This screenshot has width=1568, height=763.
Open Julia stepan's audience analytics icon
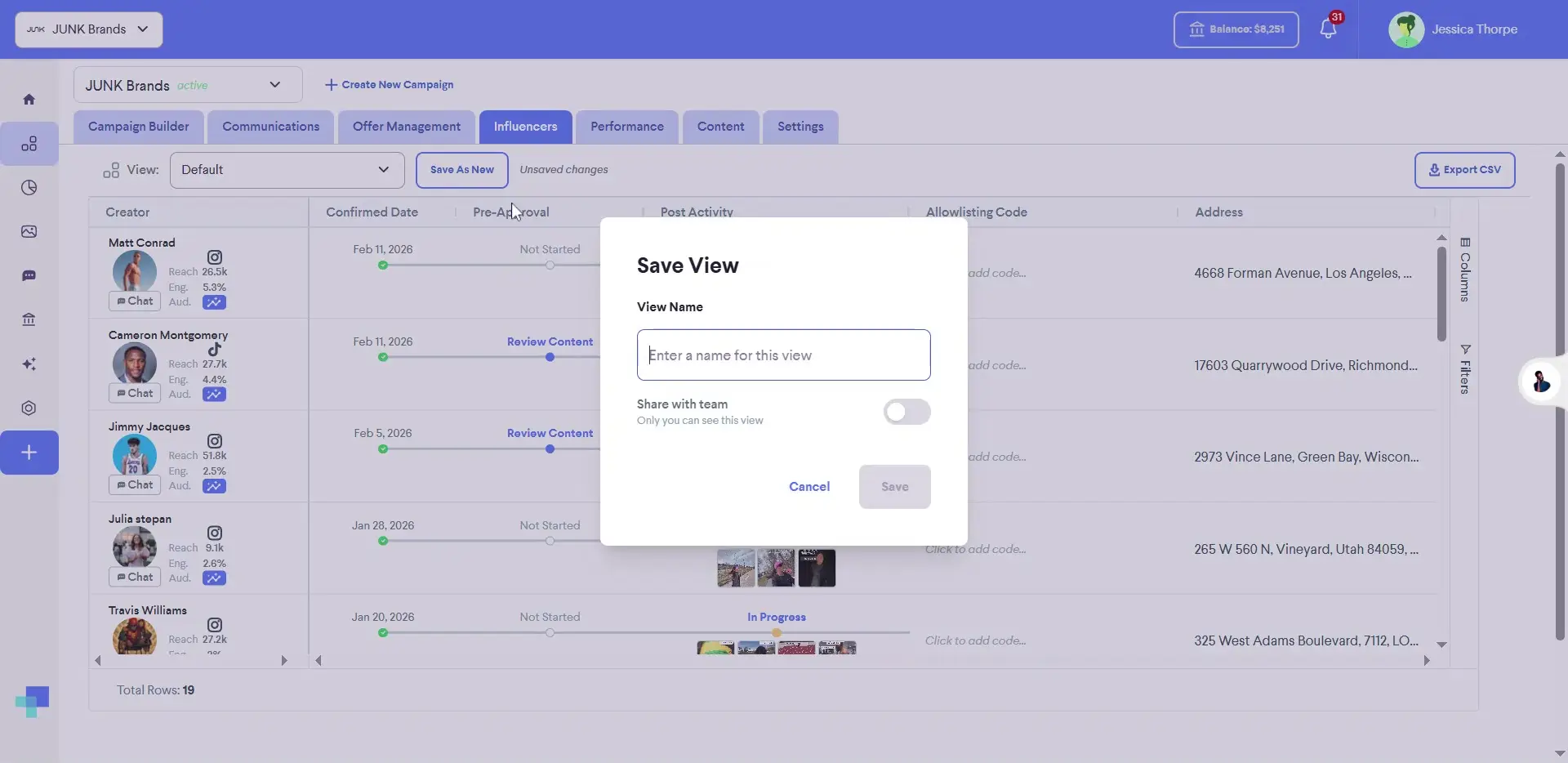[x=215, y=578]
